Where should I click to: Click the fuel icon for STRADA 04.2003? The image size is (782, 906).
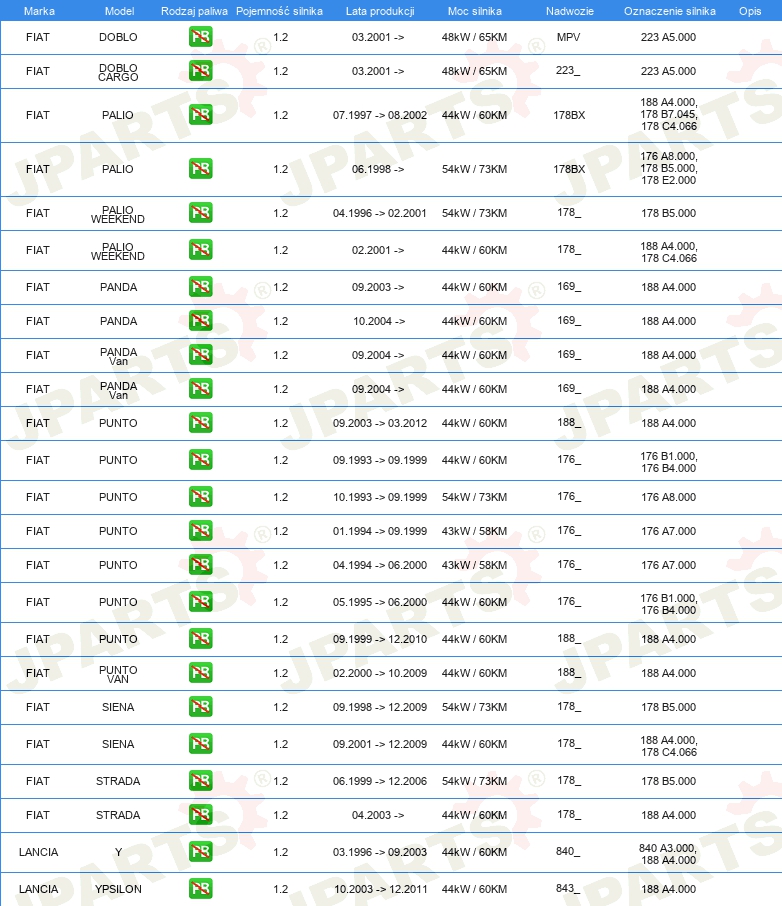(201, 815)
